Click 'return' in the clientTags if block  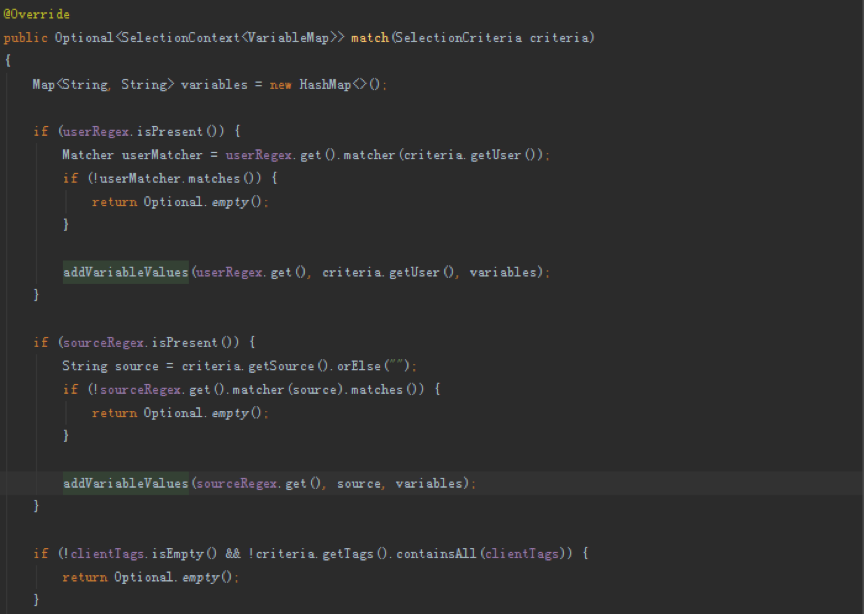tap(85, 578)
